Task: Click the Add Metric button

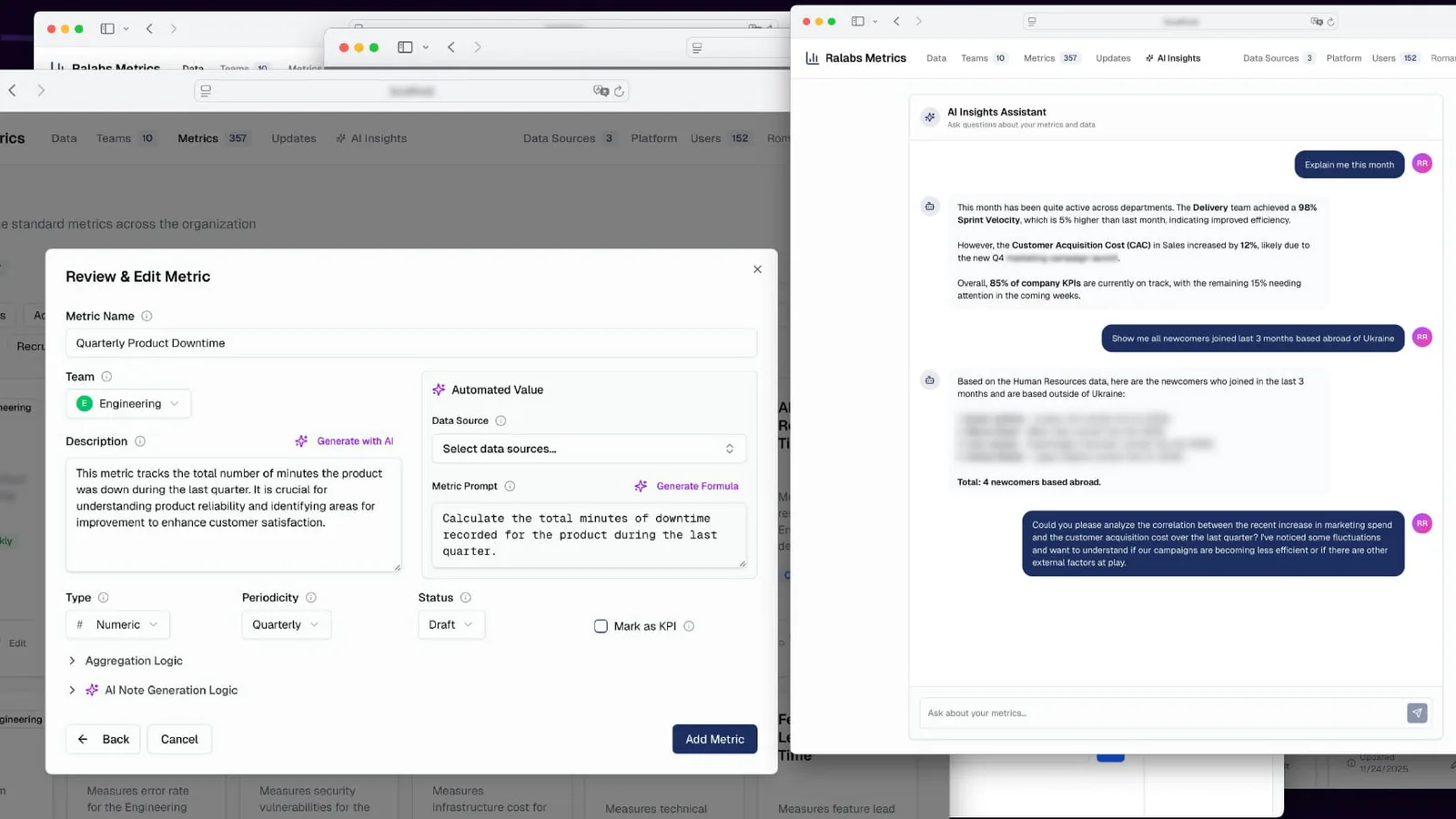Action: coord(714,739)
